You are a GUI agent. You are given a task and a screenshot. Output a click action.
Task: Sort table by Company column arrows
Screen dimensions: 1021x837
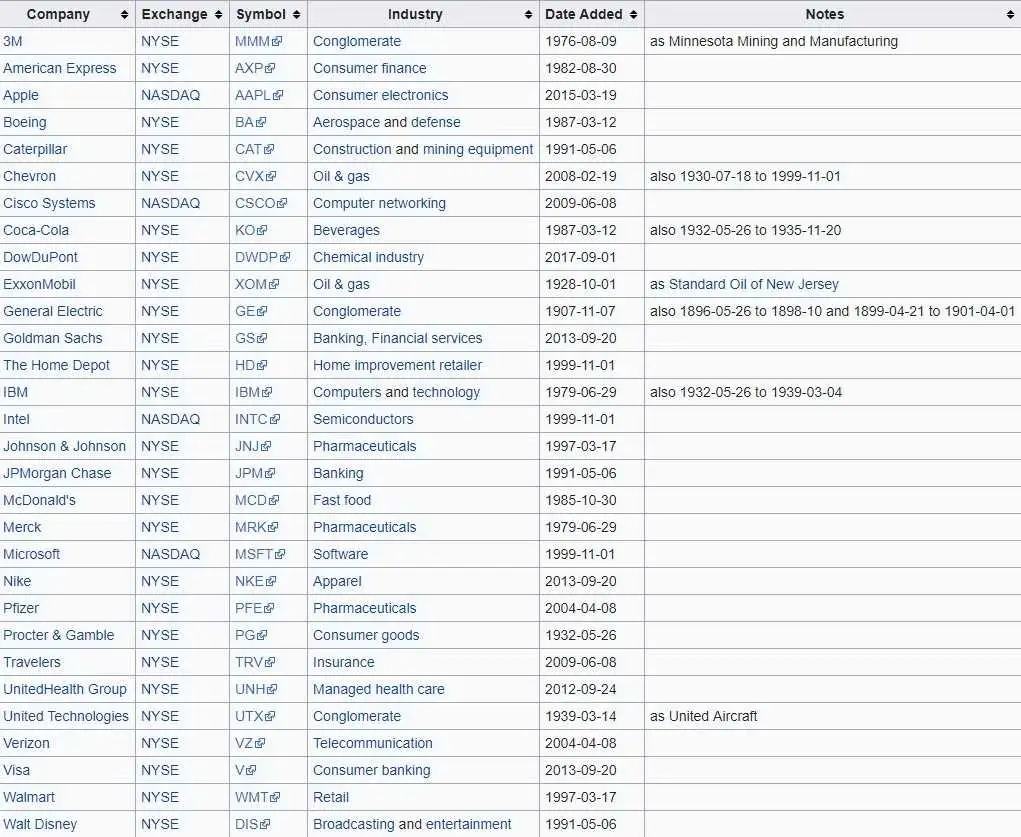(124, 14)
